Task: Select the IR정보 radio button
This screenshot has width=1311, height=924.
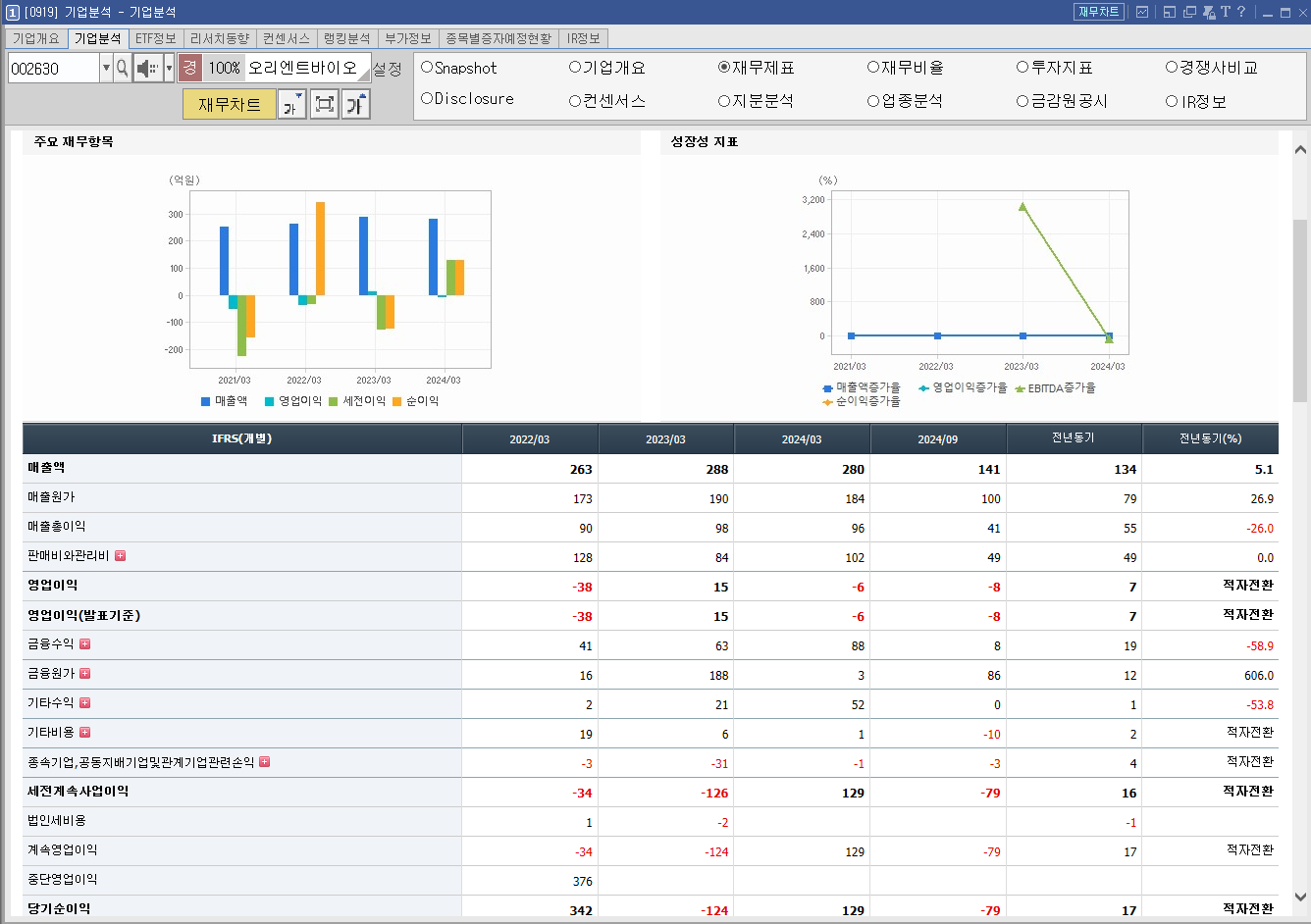Action: [1172, 101]
